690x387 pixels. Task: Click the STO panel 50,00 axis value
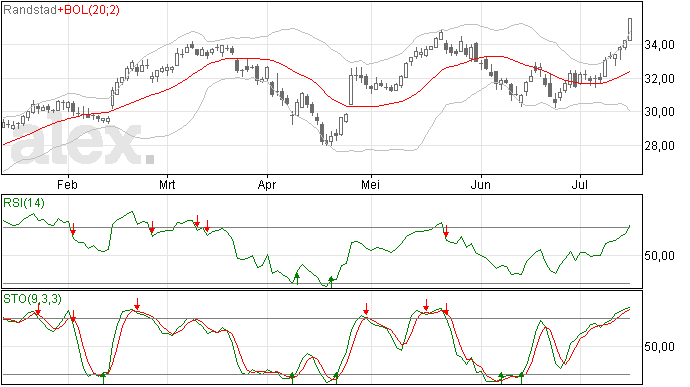pyautogui.click(x=659, y=347)
